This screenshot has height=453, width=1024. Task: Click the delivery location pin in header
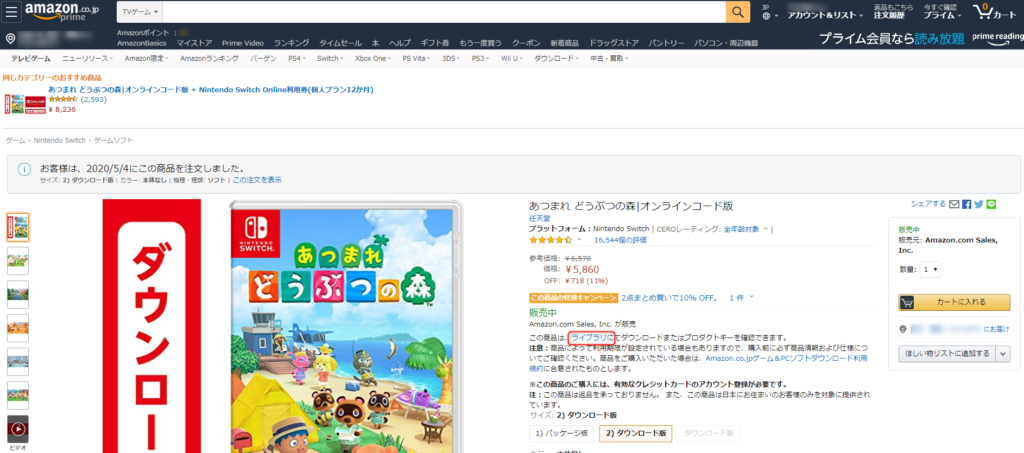click(x=10, y=39)
